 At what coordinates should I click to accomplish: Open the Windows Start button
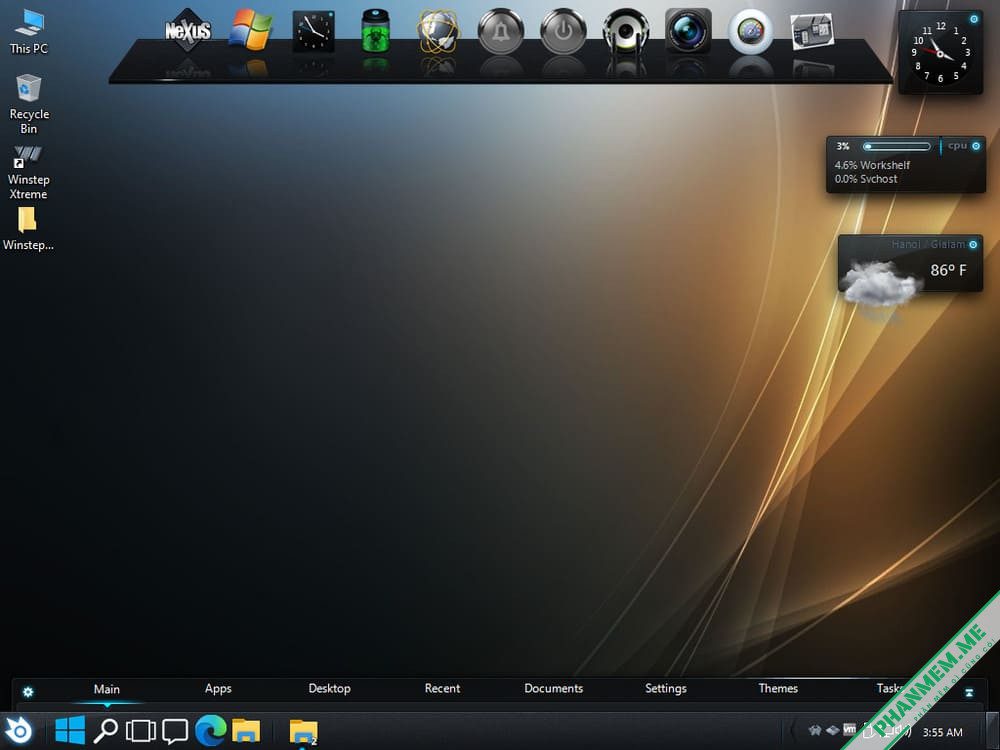tap(70, 730)
